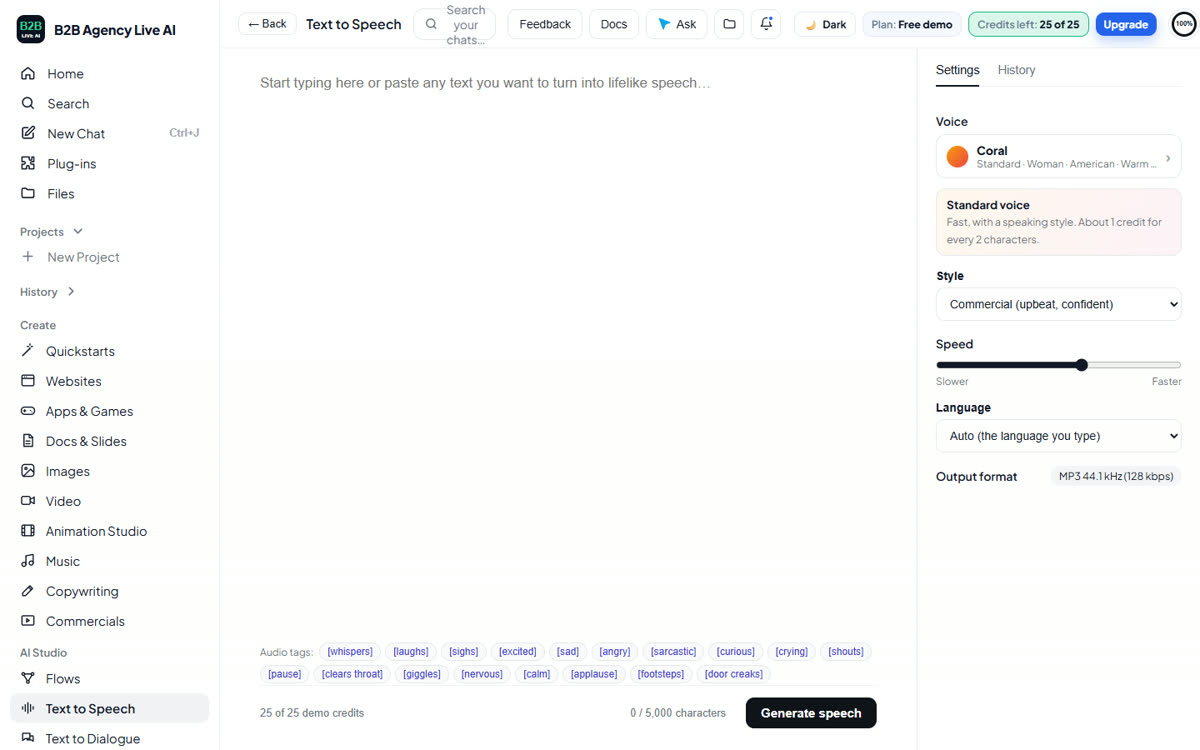Click the Commercials play-screen icon
Viewport: 1200px width, 750px height.
click(28, 621)
